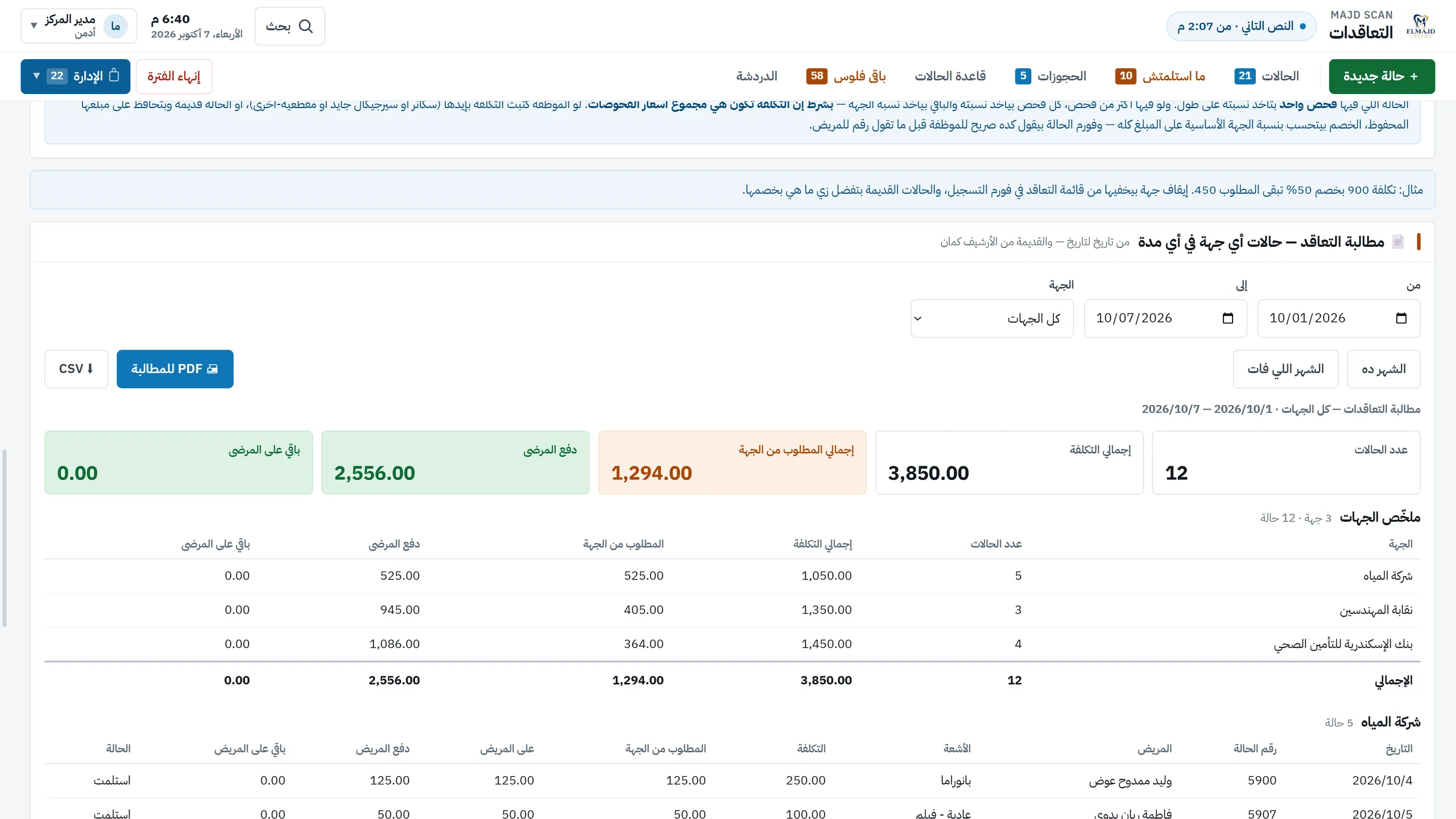Click the ELMAJD logo icon
1456x819 pixels.
[x=1420, y=26]
